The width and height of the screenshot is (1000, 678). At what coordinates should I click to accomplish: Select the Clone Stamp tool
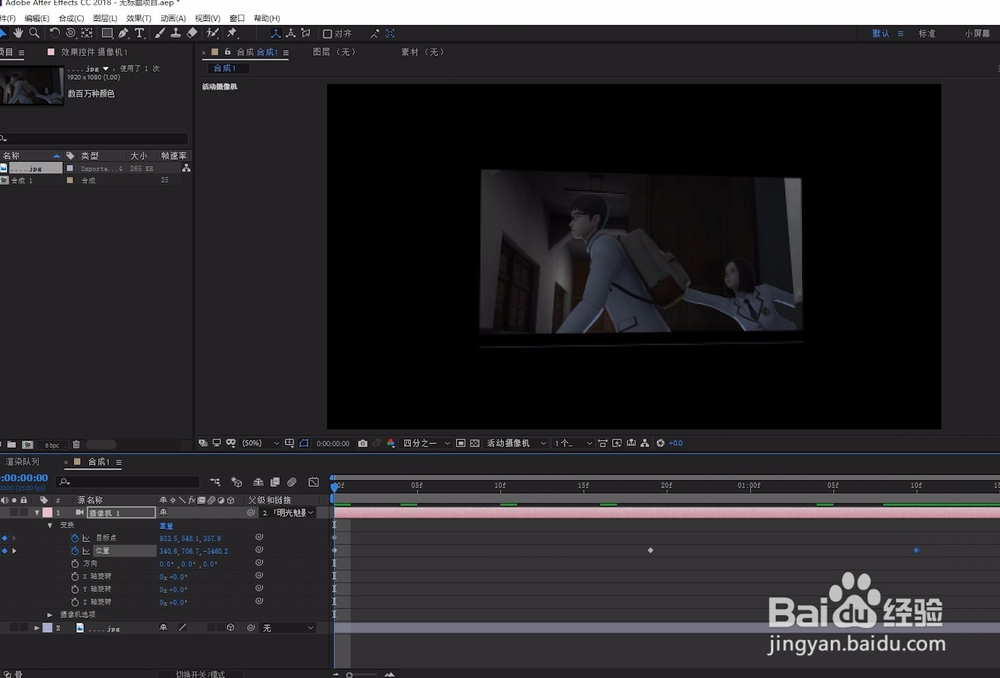[175, 33]
